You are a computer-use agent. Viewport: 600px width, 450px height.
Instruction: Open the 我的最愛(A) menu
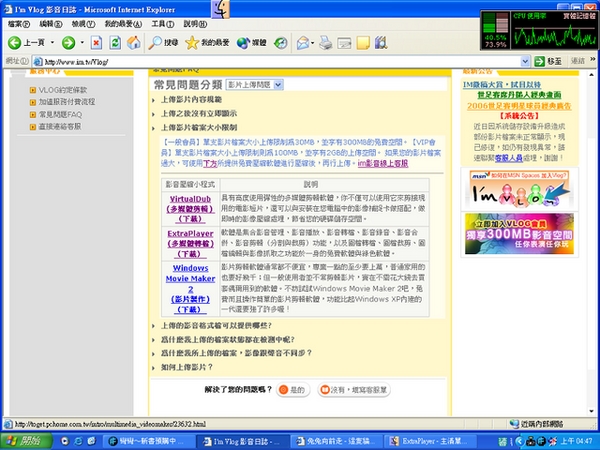(123, 24)
